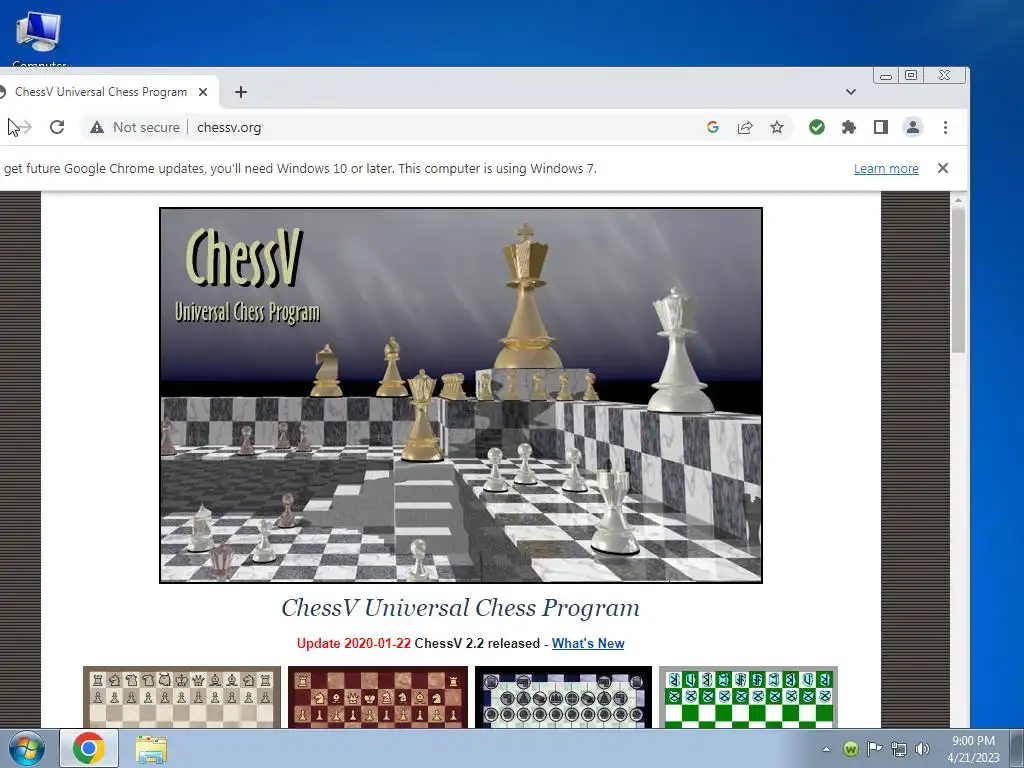Screen dimensions: 1024x768
Task: Open the green checkmark extension
Action: click(x=816, y=127)
